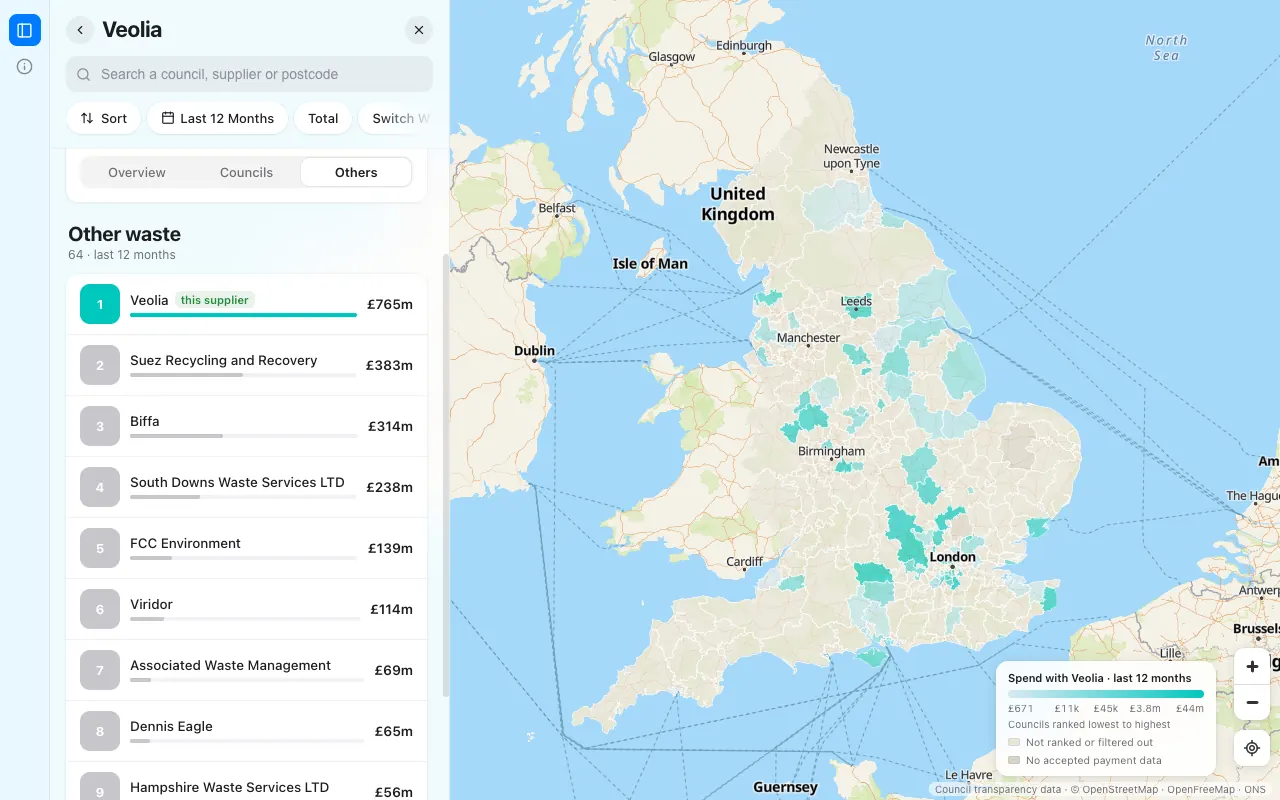This screenshot has width=1280, height=800.
Task: Open South Downs Waste Services LTD
Action: coord(246,487)
